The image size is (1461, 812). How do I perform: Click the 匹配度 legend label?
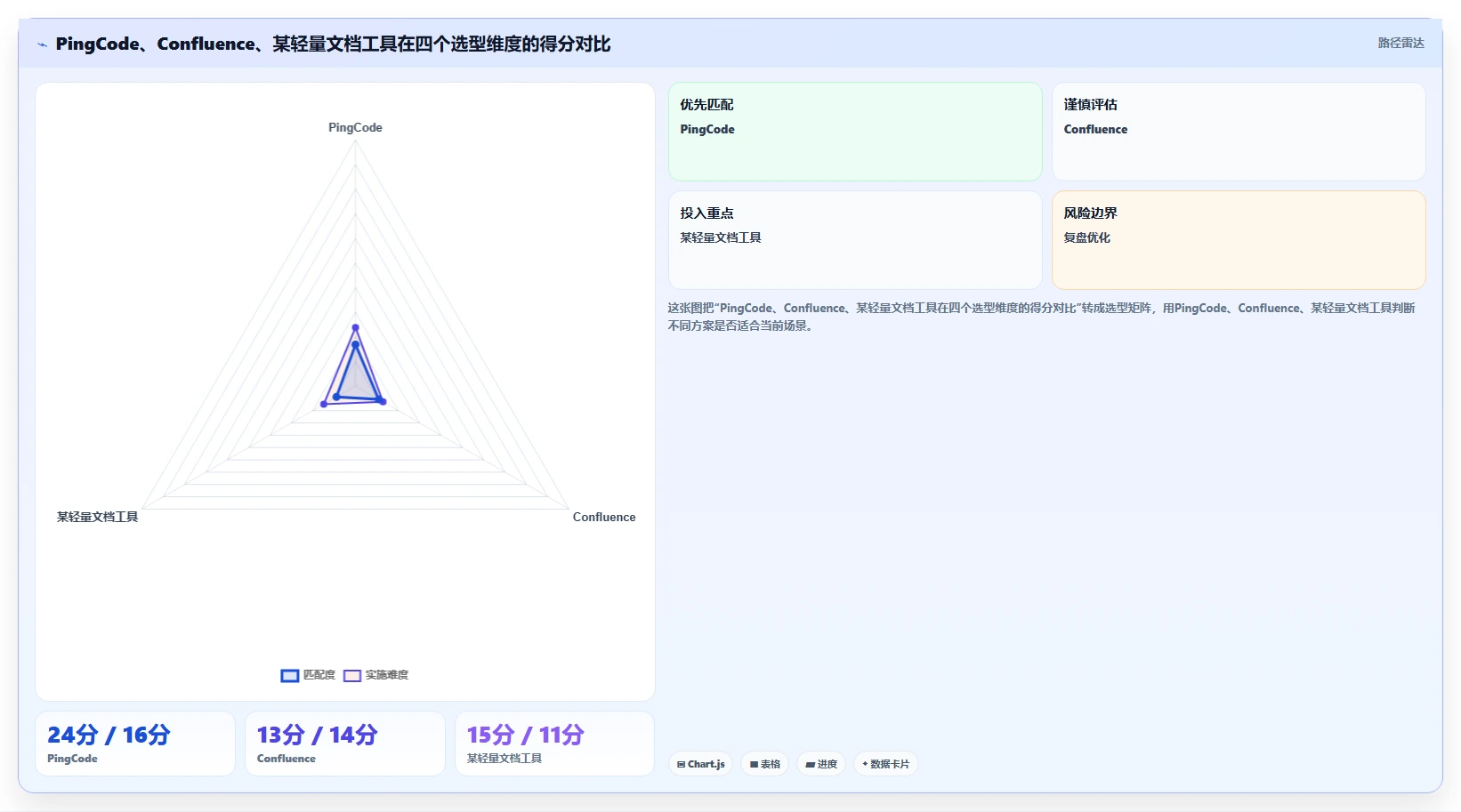[319, 676]
